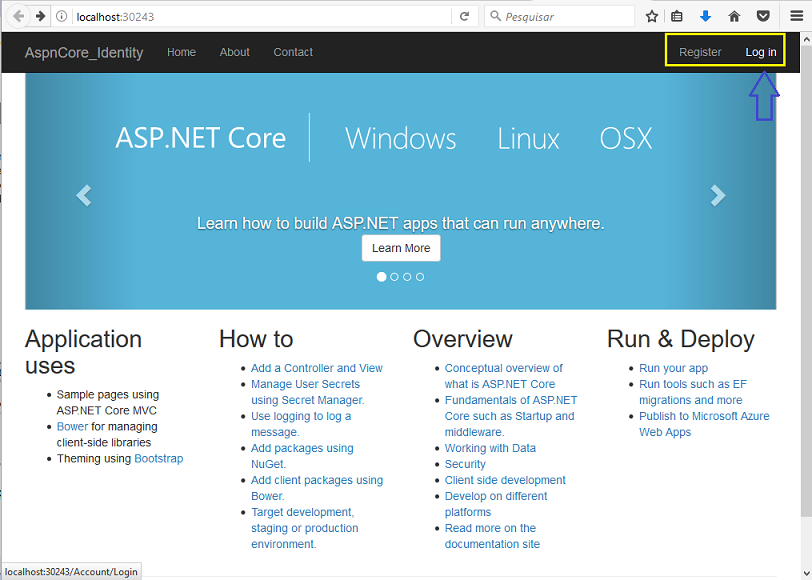The width and height of the screenshot is (812, 580).
Task: Open Client side development link
Action: pos(505,481)
